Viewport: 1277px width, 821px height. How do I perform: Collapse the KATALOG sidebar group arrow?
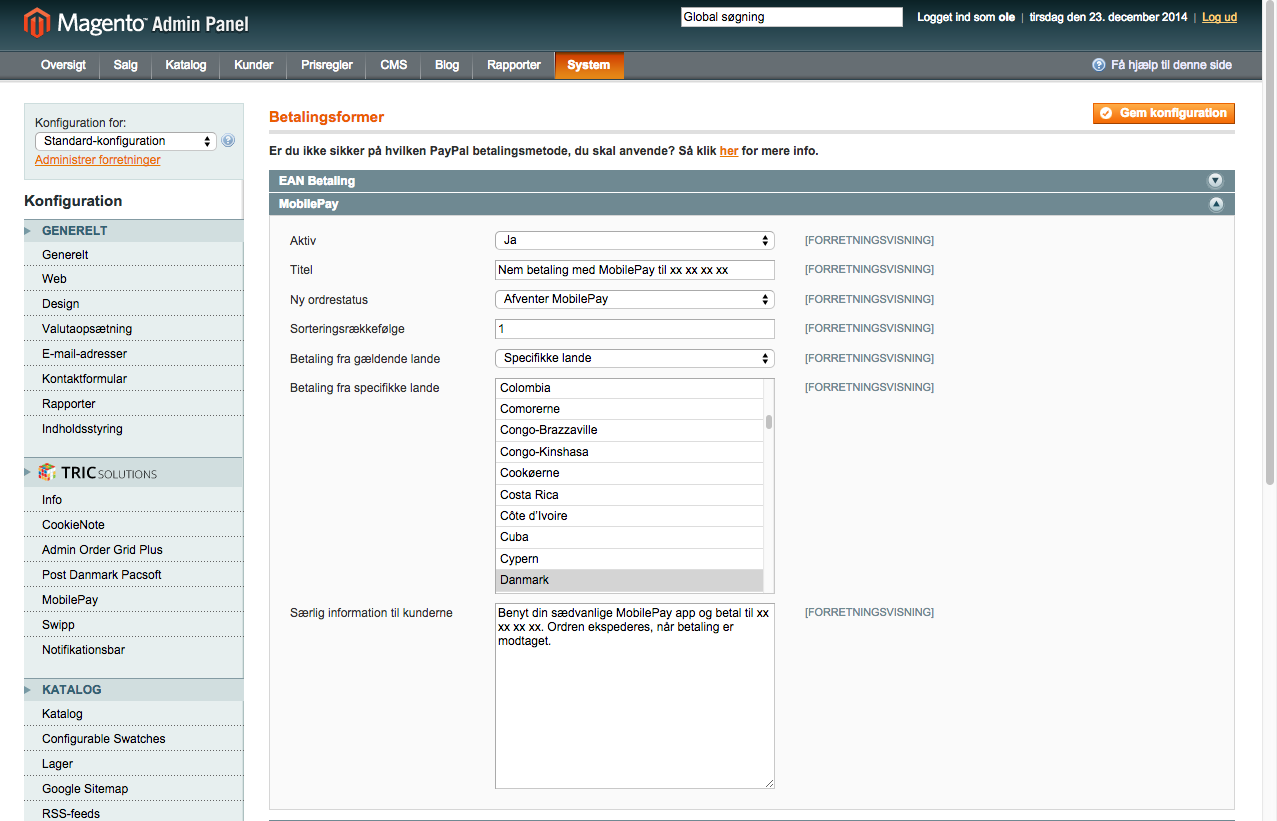pyautogui.click(x=29, y=690)
